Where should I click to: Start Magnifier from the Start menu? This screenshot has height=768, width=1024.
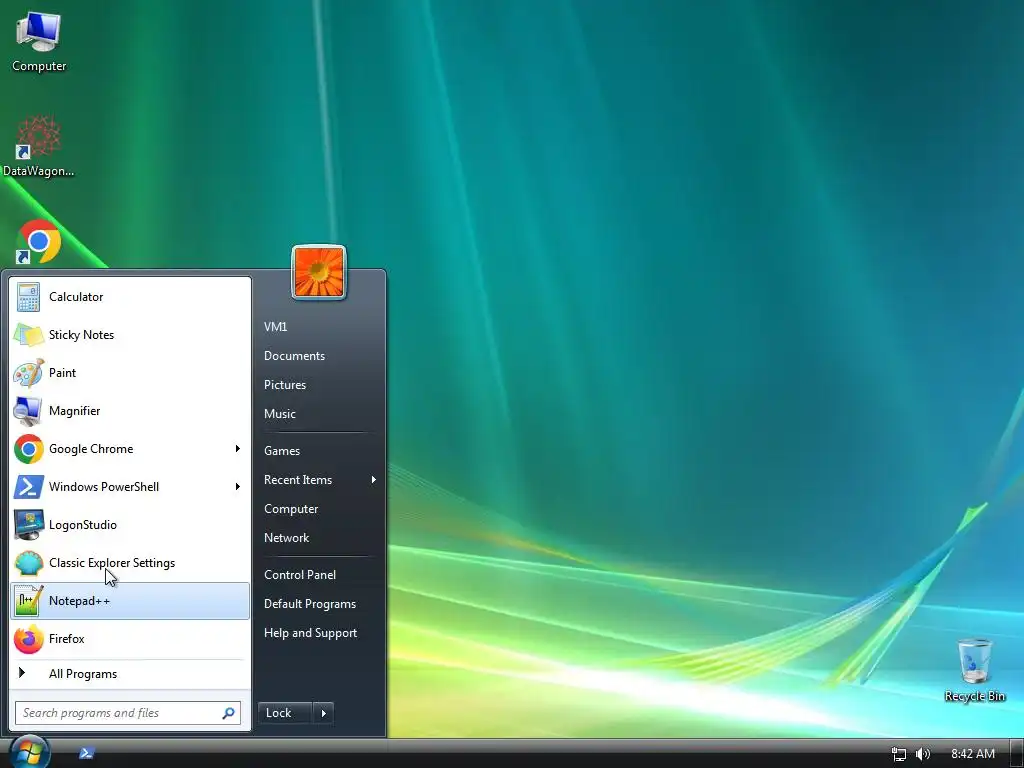(130, 411)
